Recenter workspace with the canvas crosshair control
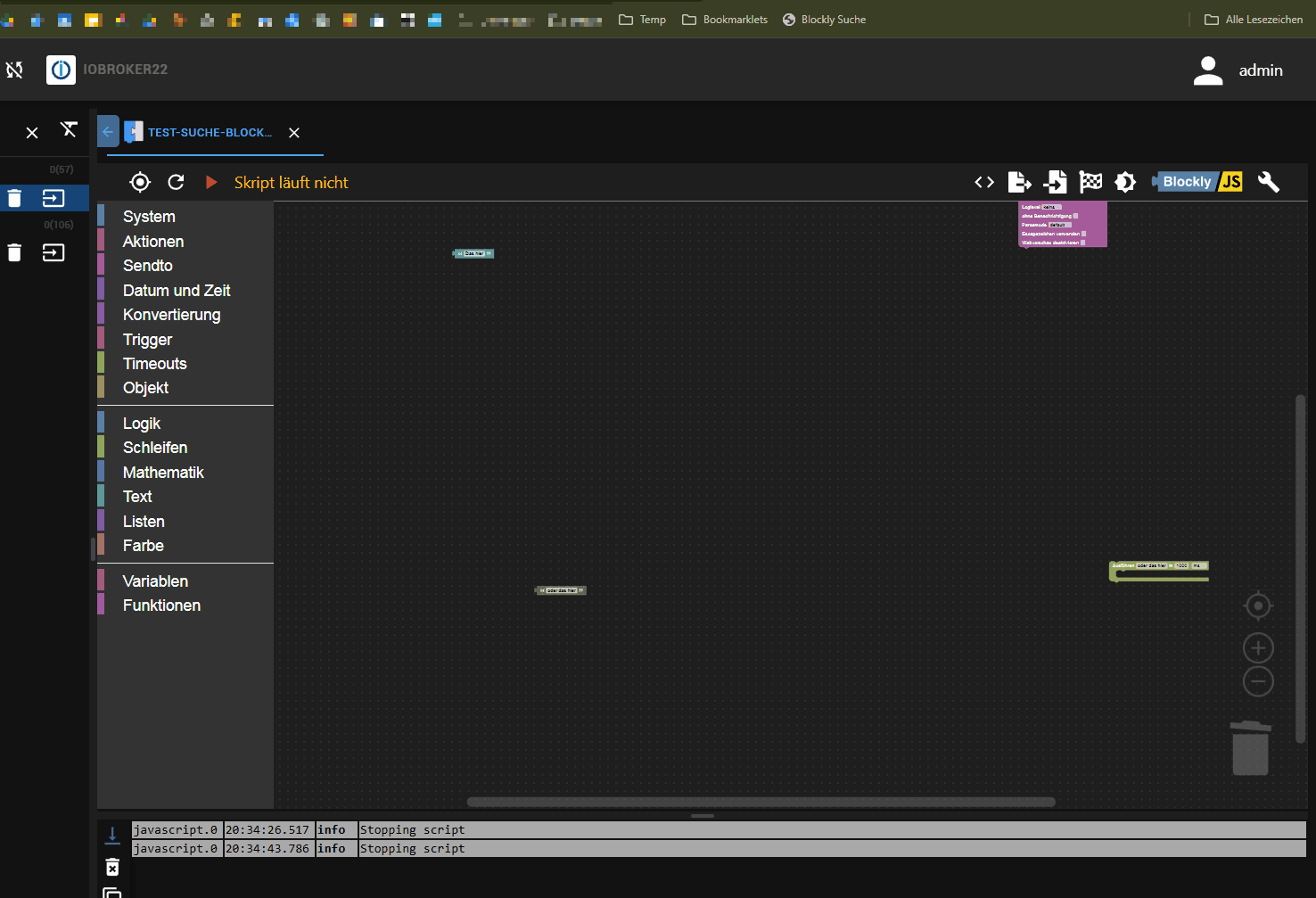Viewport: 1316px width, 898px height. tap(1258, 606)
